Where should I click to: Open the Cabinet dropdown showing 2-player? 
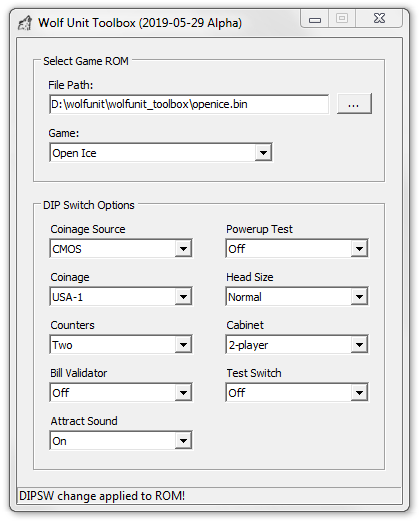pos(297,345)
